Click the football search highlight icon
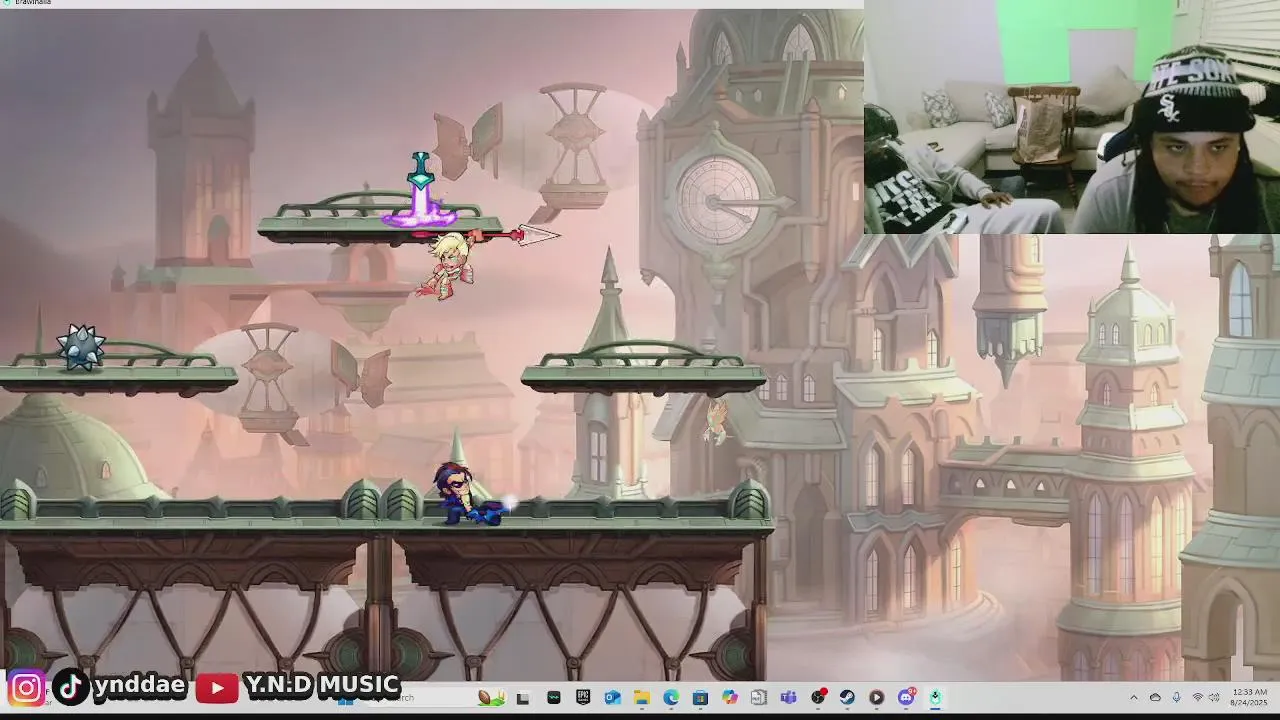 pyautogui.click(x=491, y=697)
